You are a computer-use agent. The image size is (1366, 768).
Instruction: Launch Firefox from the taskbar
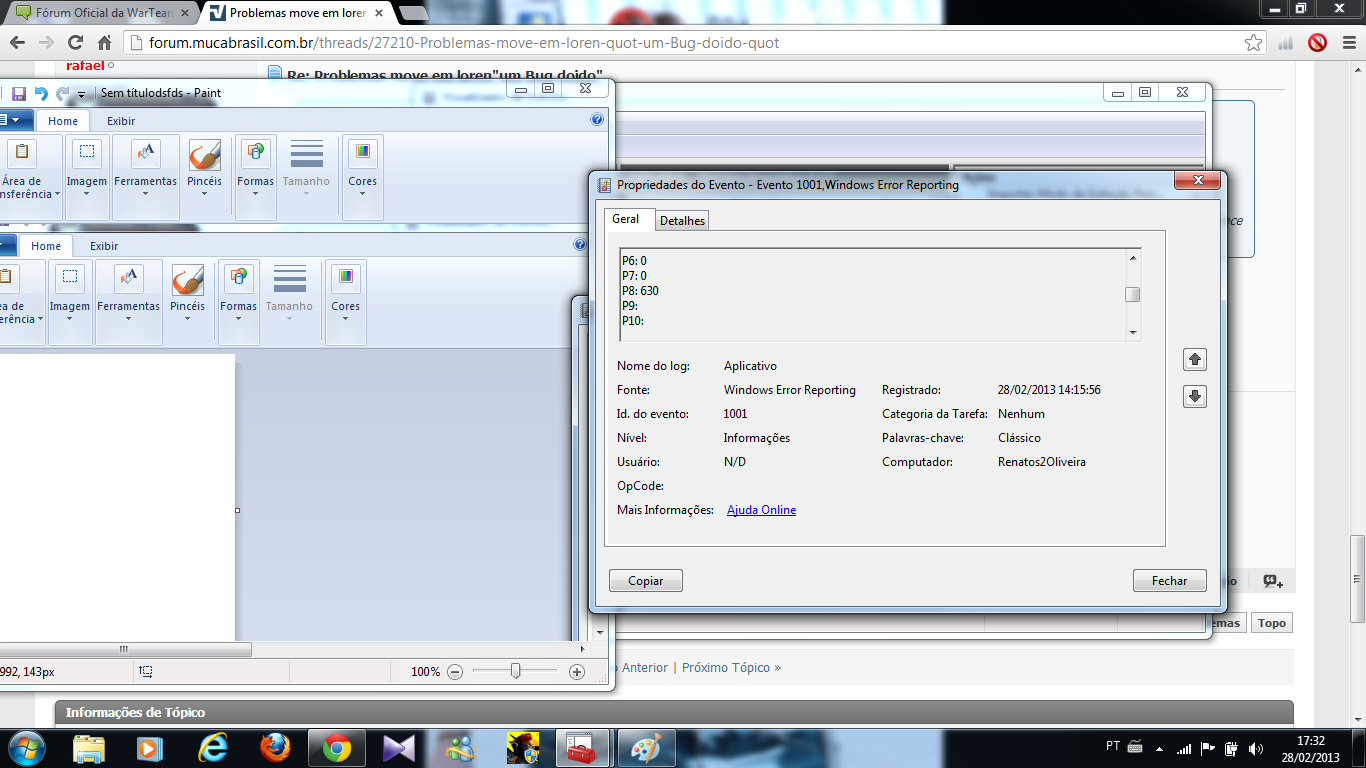[x=274, y=748]
